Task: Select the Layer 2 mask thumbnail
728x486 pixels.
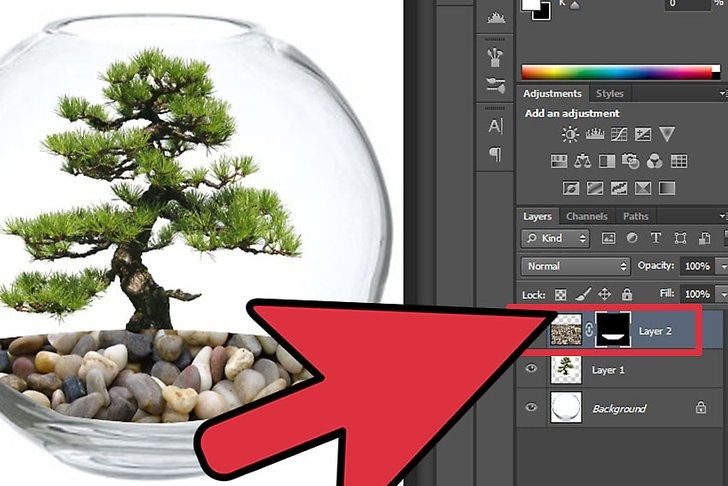Action: click(x=613, y=329)
